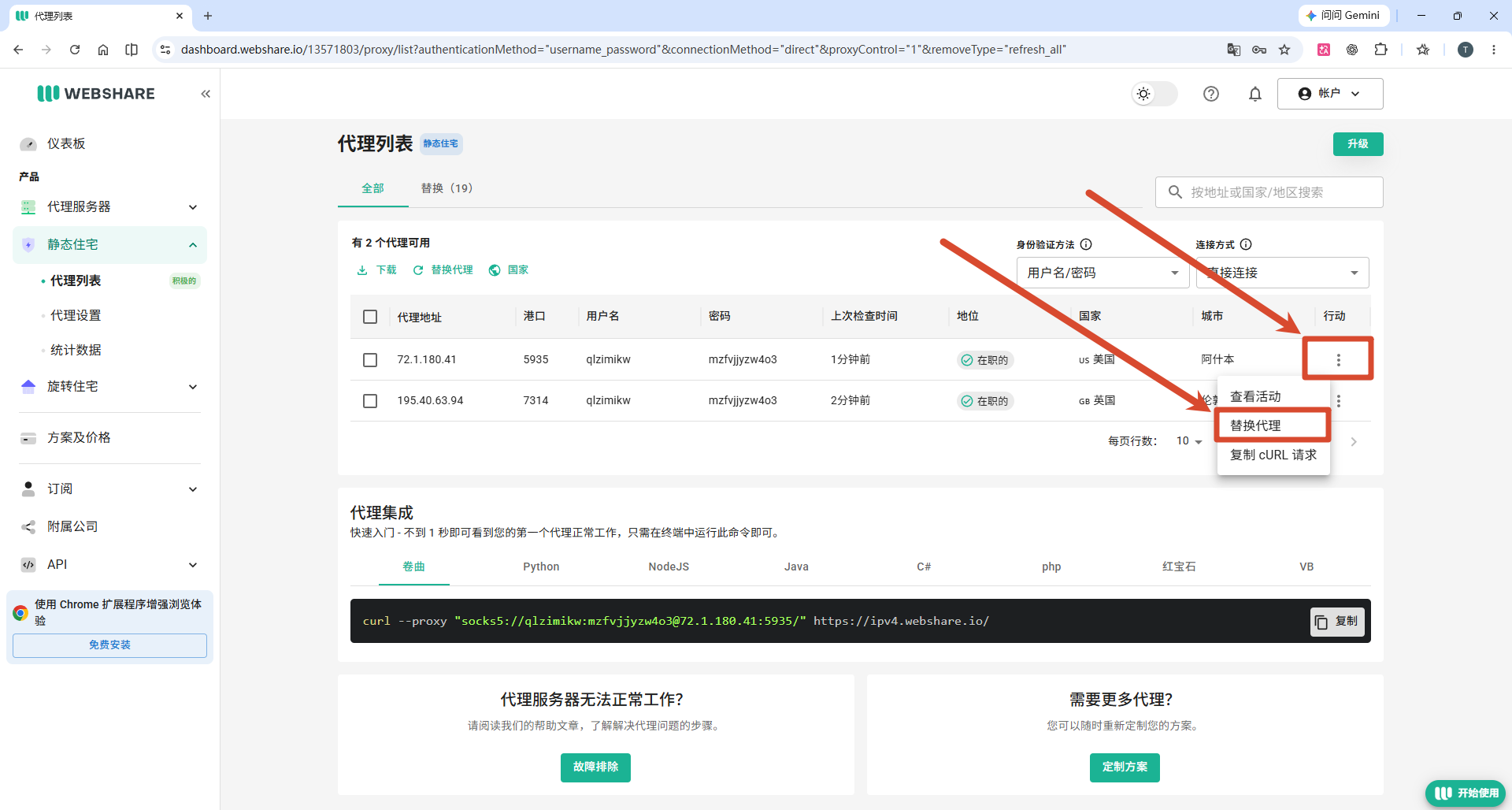This screenshot has width=1512, height=810.
Task: Copy the curl command with 复制
Action: (1337, 622)
